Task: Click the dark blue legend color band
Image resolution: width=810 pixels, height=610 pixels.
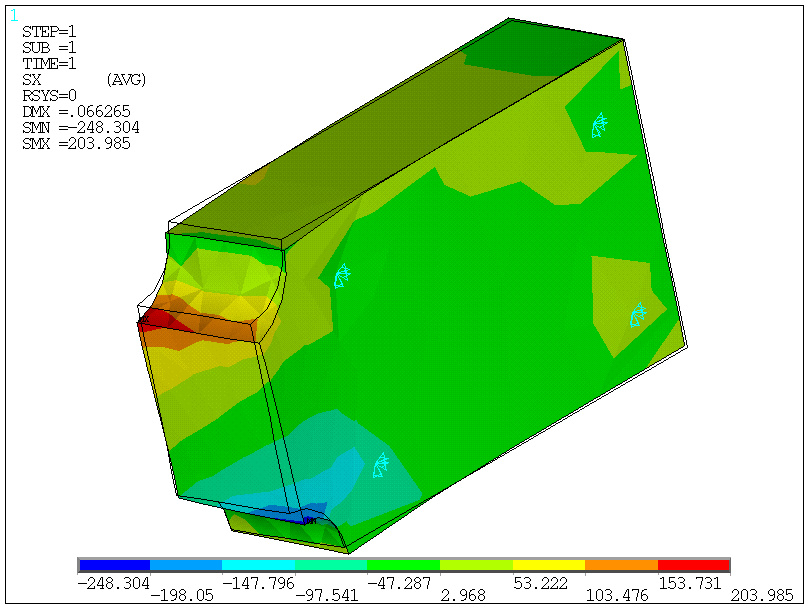Action: coord(114,566)
